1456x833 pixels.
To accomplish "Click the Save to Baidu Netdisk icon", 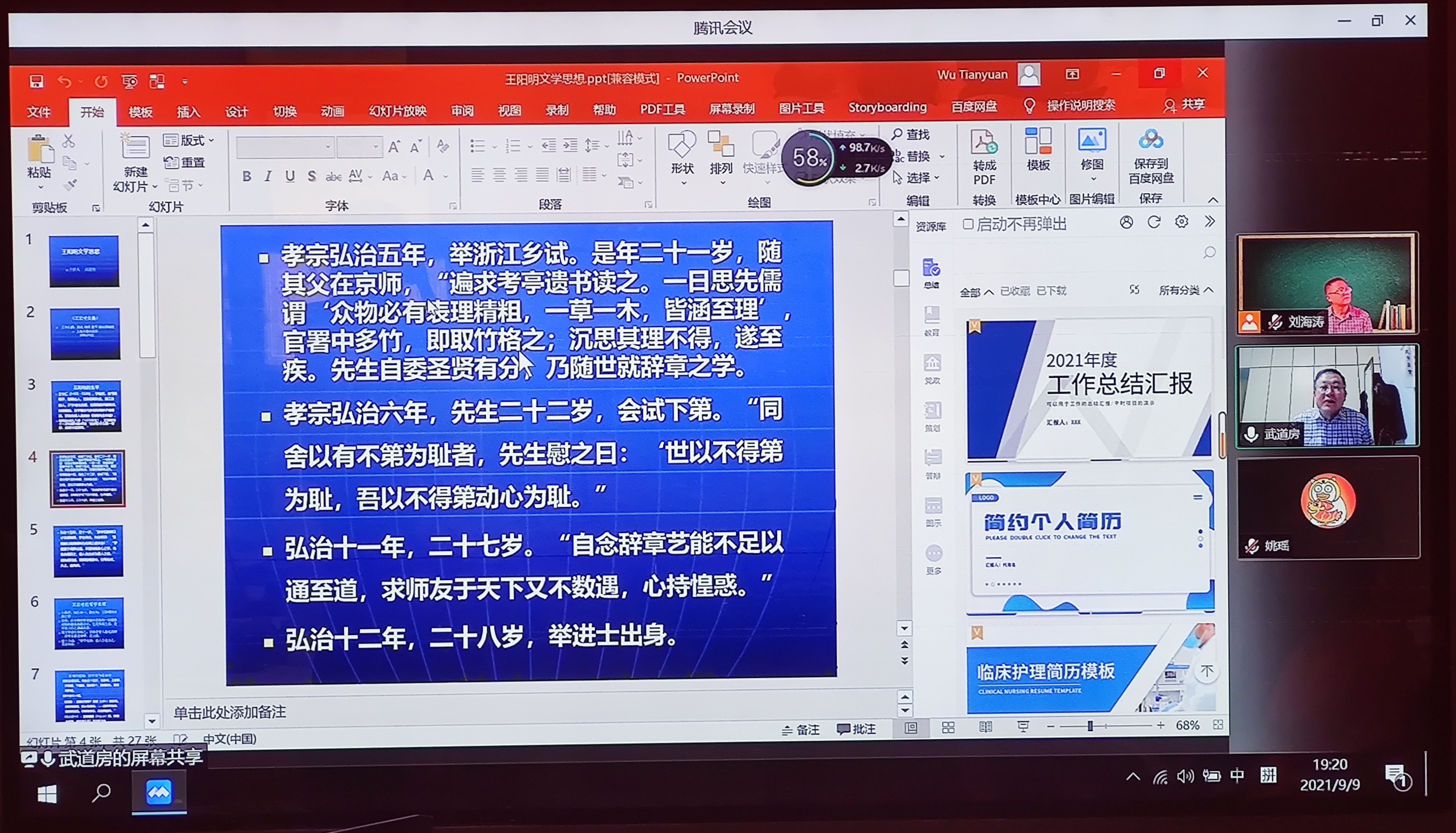I will (1151, 140).
